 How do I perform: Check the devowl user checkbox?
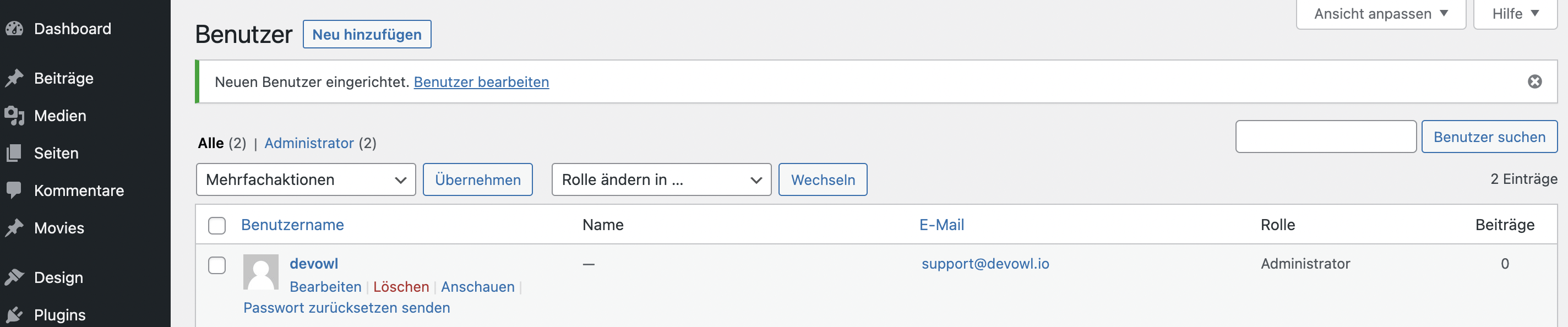217,265
